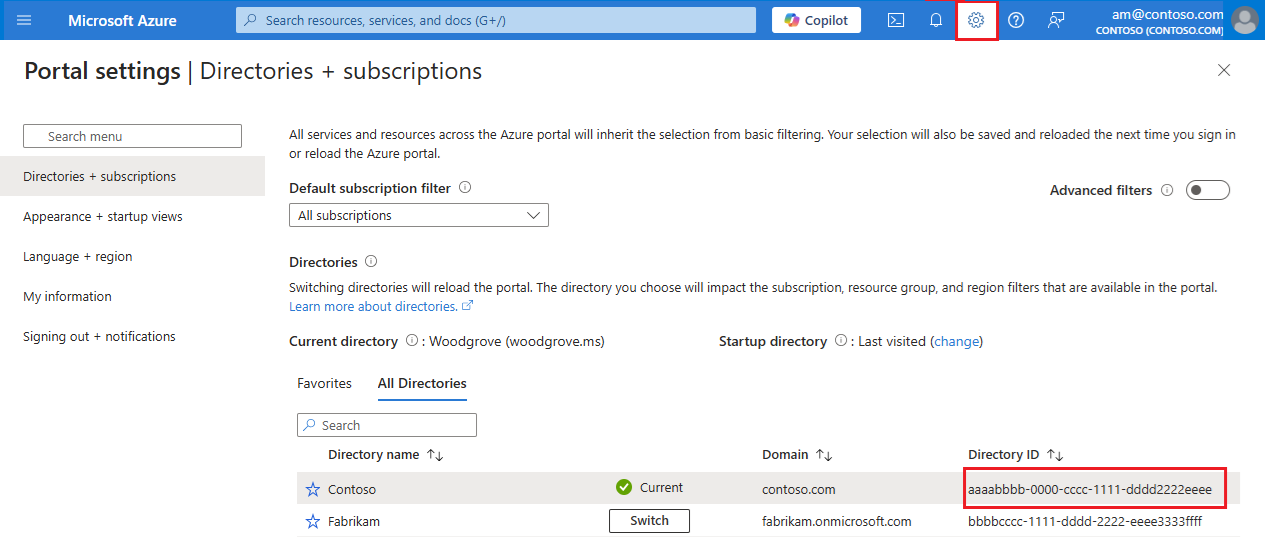1265x552 pixels.
Task: Switch to the All Directories tab
Action: point(422,383)
